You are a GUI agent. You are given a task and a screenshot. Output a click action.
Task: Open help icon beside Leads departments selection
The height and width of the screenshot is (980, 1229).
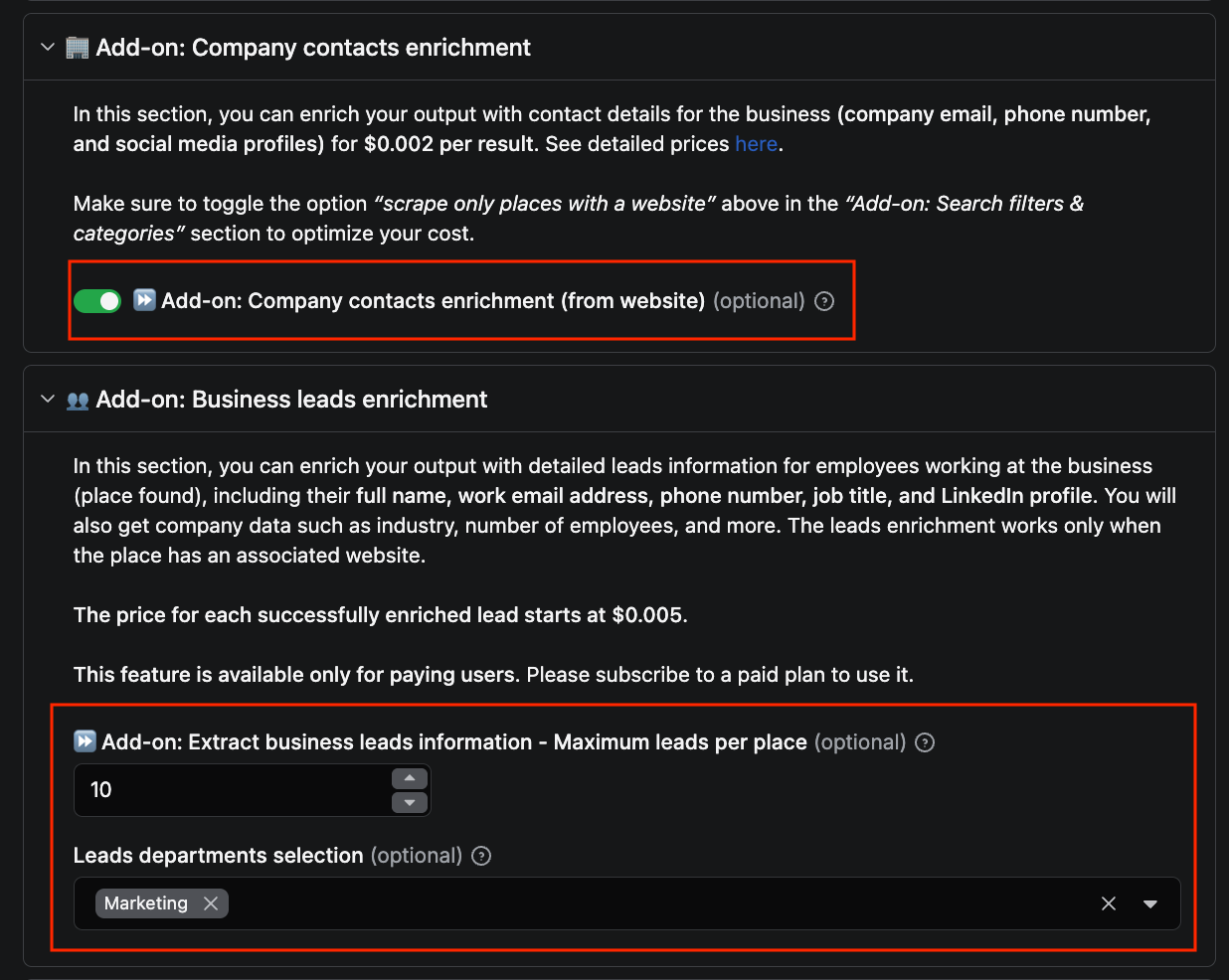click(x=481, y=856)
